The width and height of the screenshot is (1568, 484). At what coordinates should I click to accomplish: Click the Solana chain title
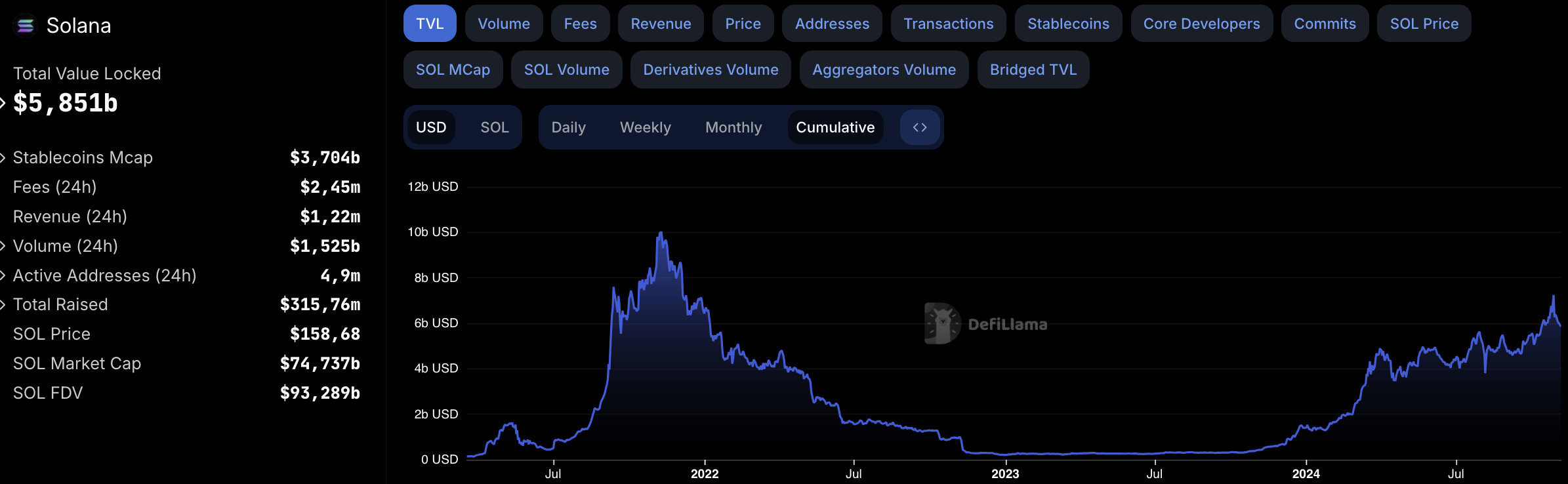pos(79,26)
